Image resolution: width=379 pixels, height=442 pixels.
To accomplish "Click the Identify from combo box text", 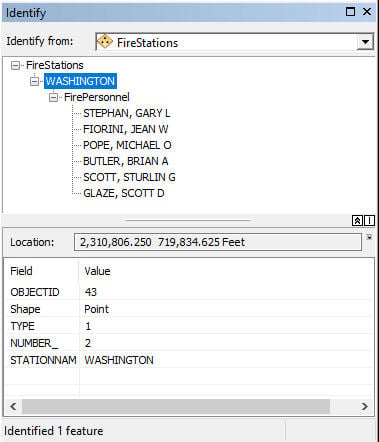I will (147, 43).
